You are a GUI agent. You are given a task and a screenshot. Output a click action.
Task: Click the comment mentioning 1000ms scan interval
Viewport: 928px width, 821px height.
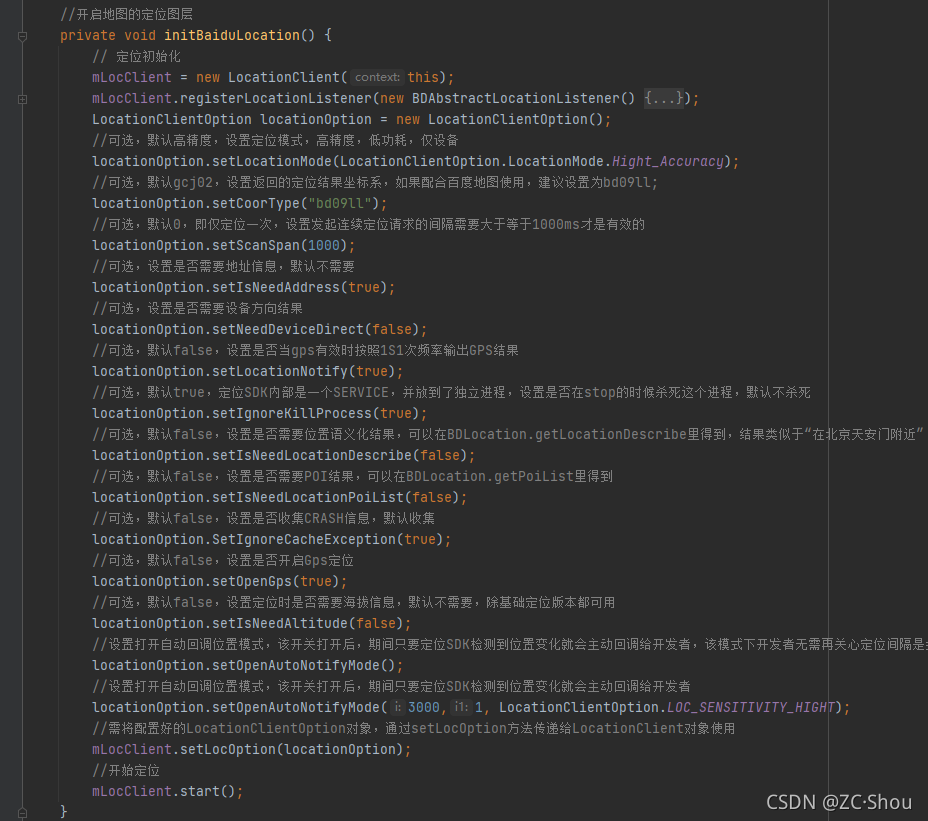[x=368, y=224]
